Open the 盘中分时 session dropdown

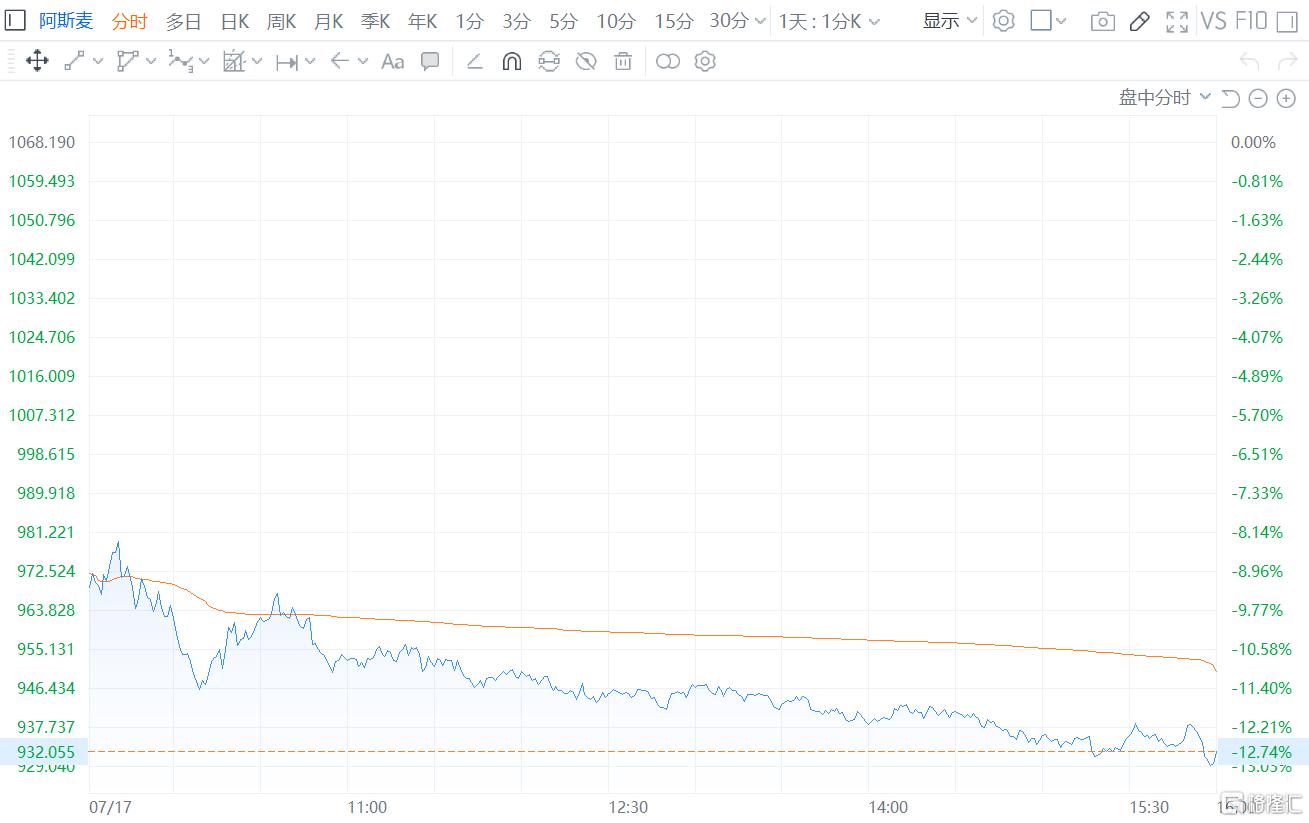pyautogui.click(x=1165, y=98)
